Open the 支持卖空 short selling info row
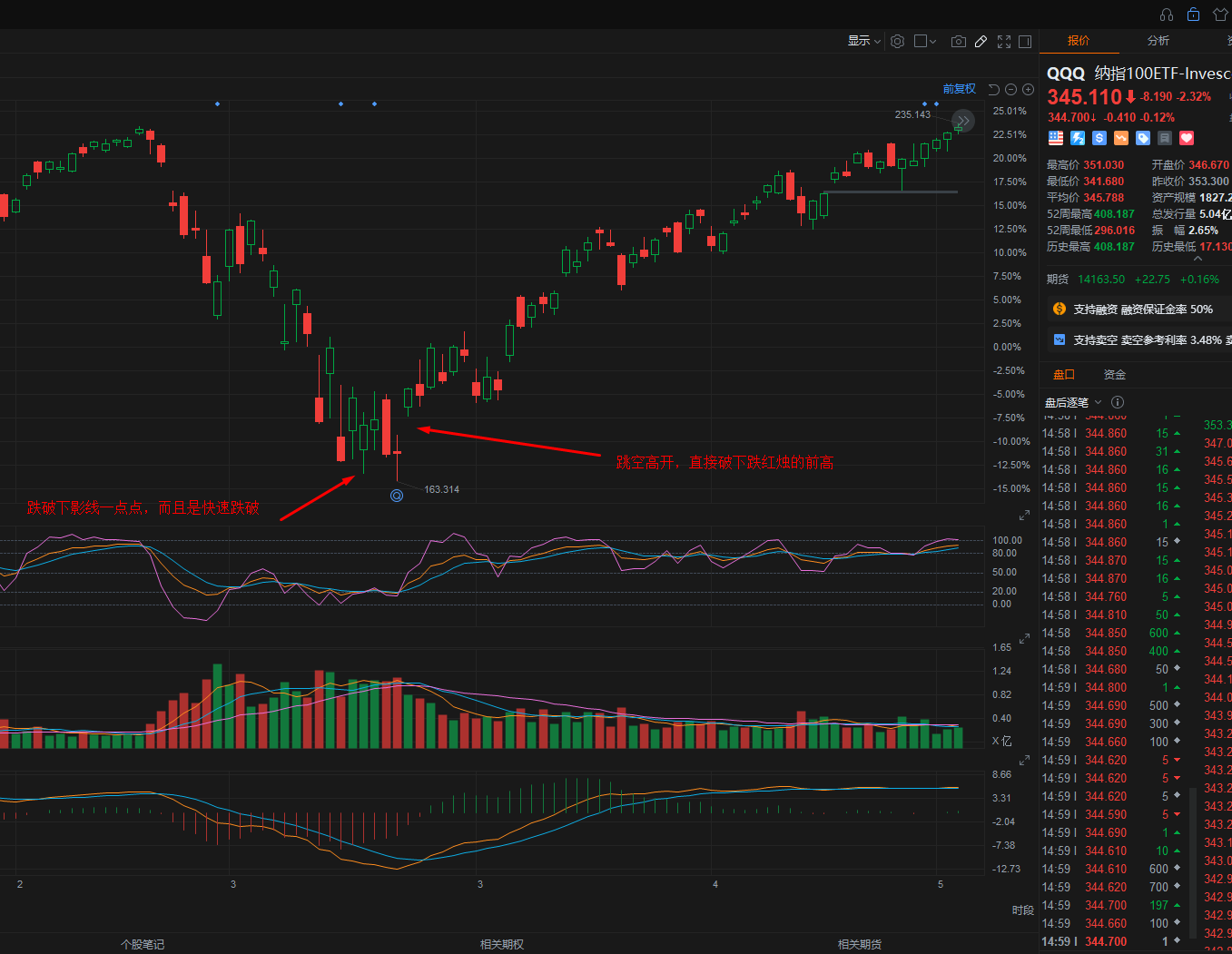1232x954 pixels. [x=1139, y=340]
